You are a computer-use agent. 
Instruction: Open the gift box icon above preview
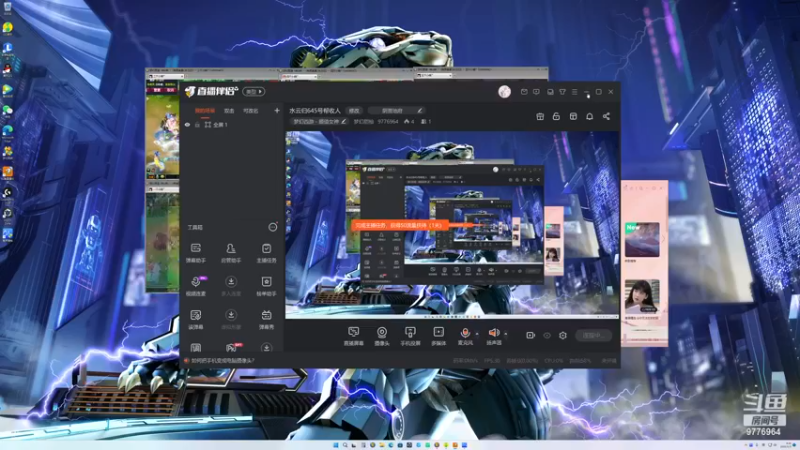pos(540,116)
